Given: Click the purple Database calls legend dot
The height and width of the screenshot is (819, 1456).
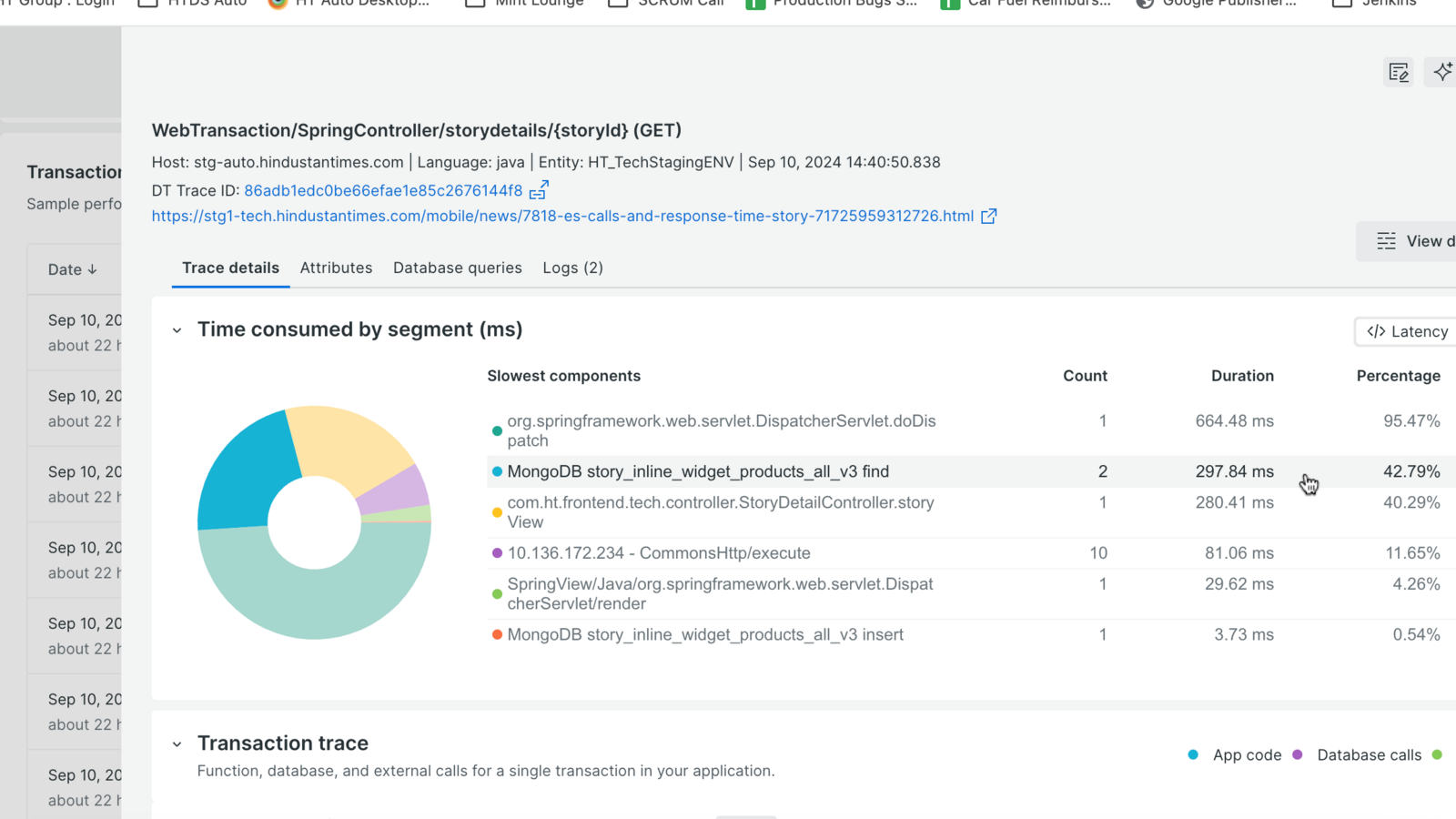Looking at the screenshot, I should (1298, 754).
